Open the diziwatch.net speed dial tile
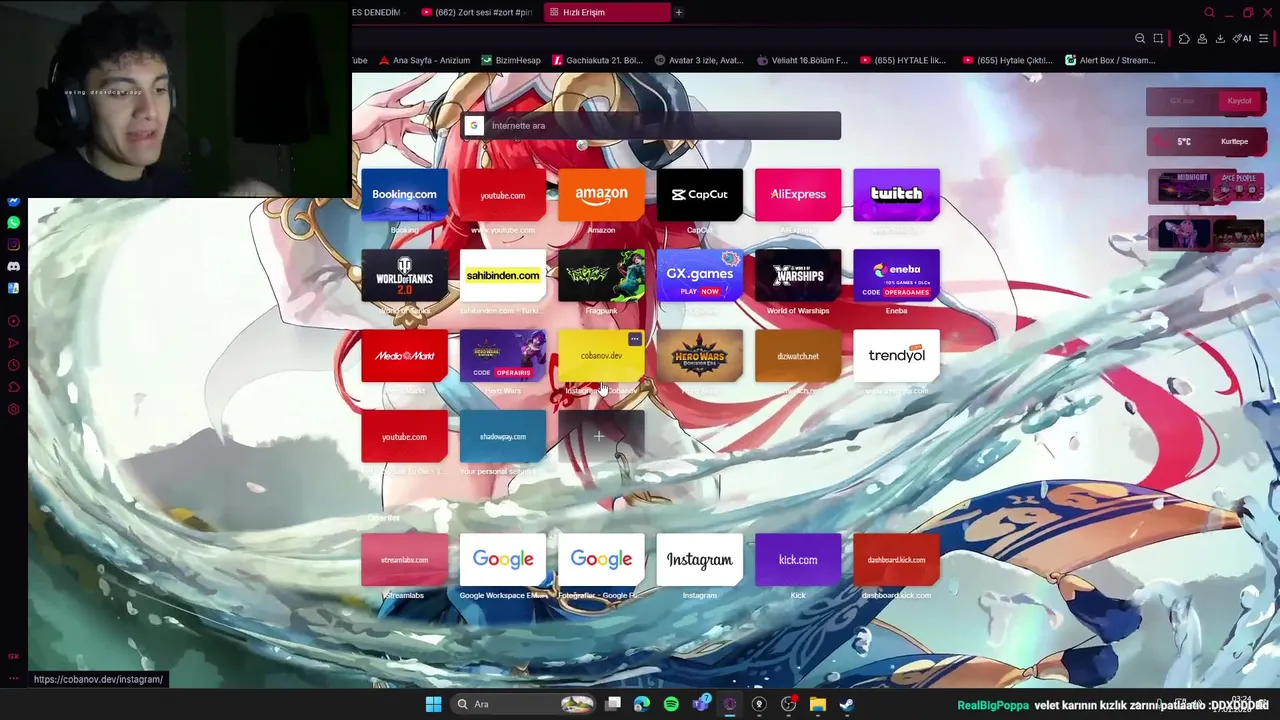1280x720 pixels. click(798, 356)
